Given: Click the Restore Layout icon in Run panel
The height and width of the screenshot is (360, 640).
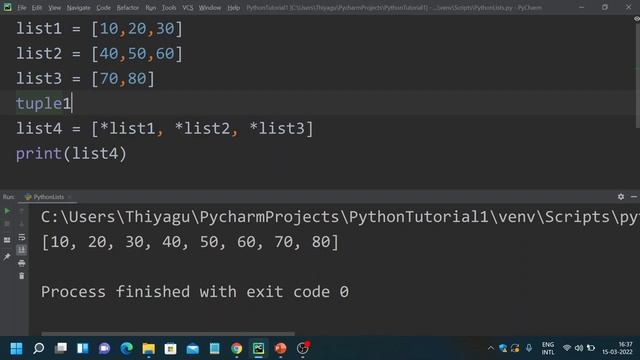Looking at the screenshot, I should click(7, 240).
